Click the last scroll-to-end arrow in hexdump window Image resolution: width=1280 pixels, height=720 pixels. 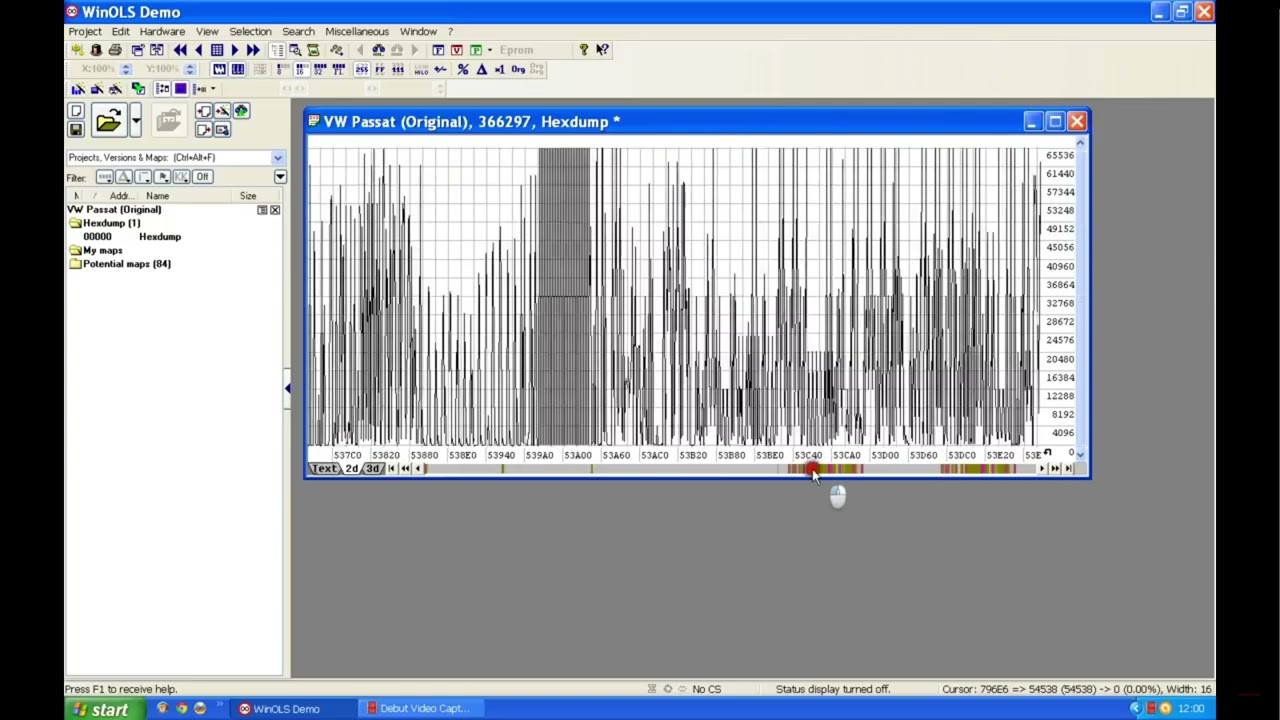[x=1068, y=469]
